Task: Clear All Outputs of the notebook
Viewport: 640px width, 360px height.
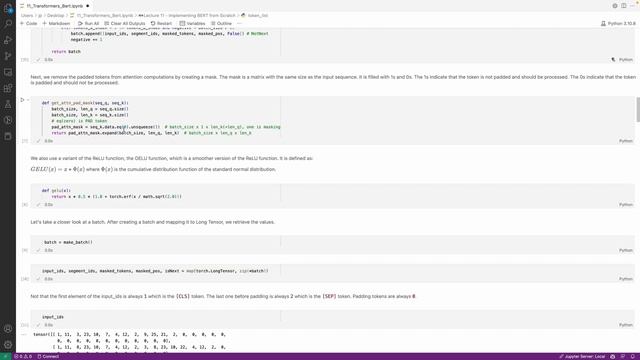Action: (124, 24)
